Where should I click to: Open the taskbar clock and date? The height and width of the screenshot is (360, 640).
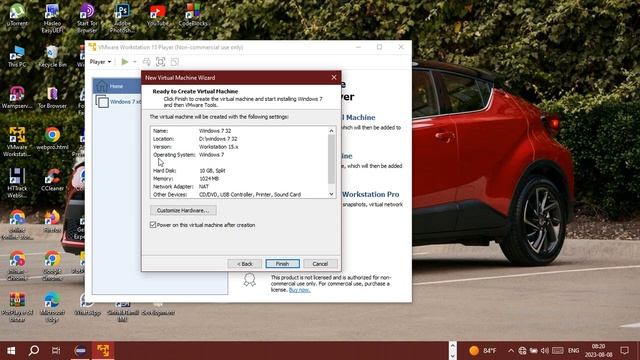click(x=598, y=351)
